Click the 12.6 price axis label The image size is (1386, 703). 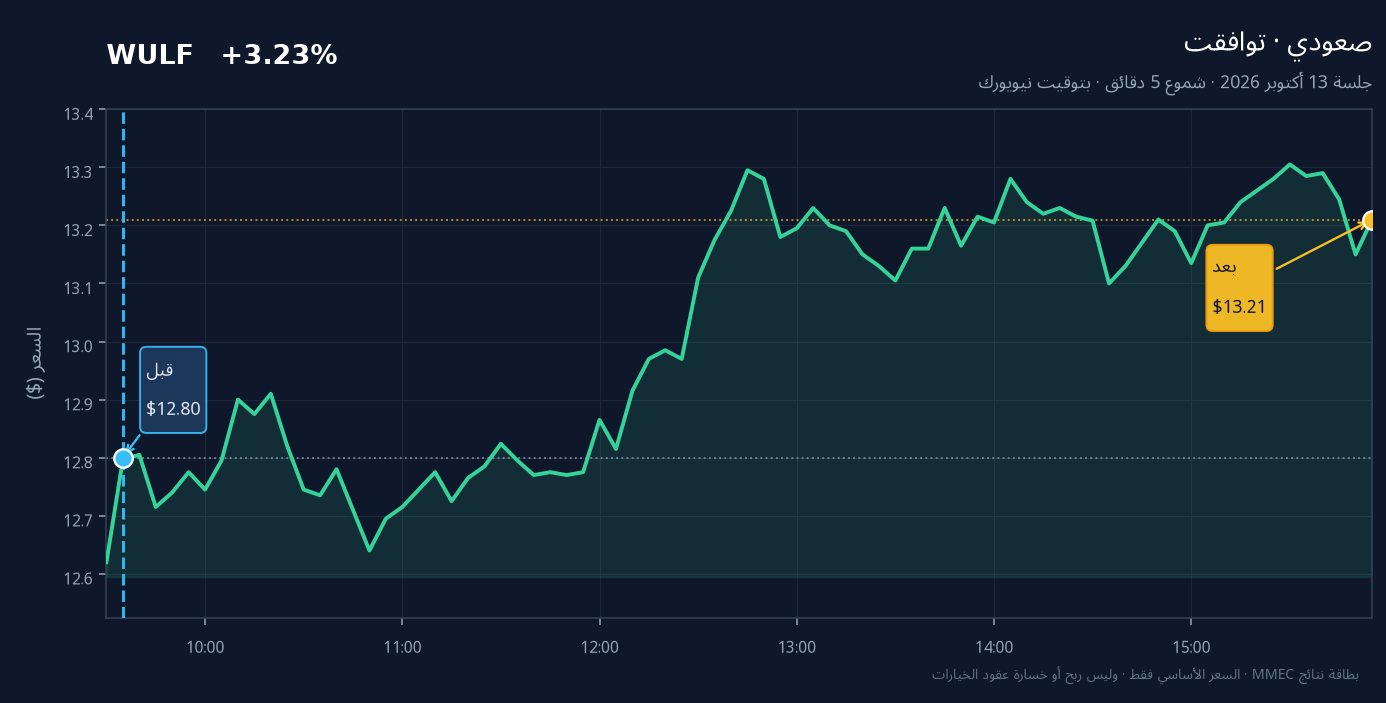pos(78,577)
